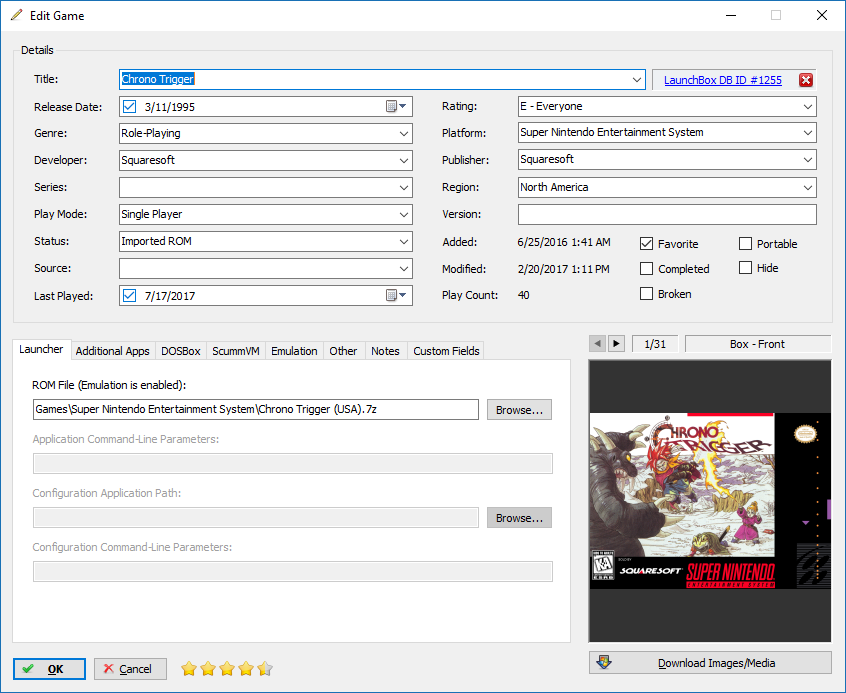Set rating to five stars
Viewport: 846px width, 693px height.
(264, 669)
